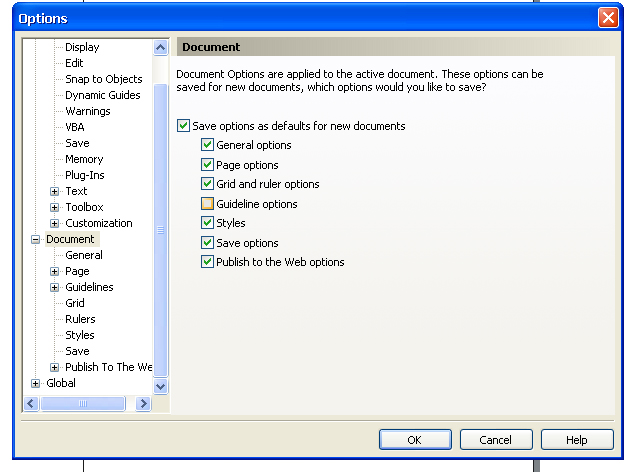639x472 pixels.
Task: Select Document item in tree
Action: 70,239
